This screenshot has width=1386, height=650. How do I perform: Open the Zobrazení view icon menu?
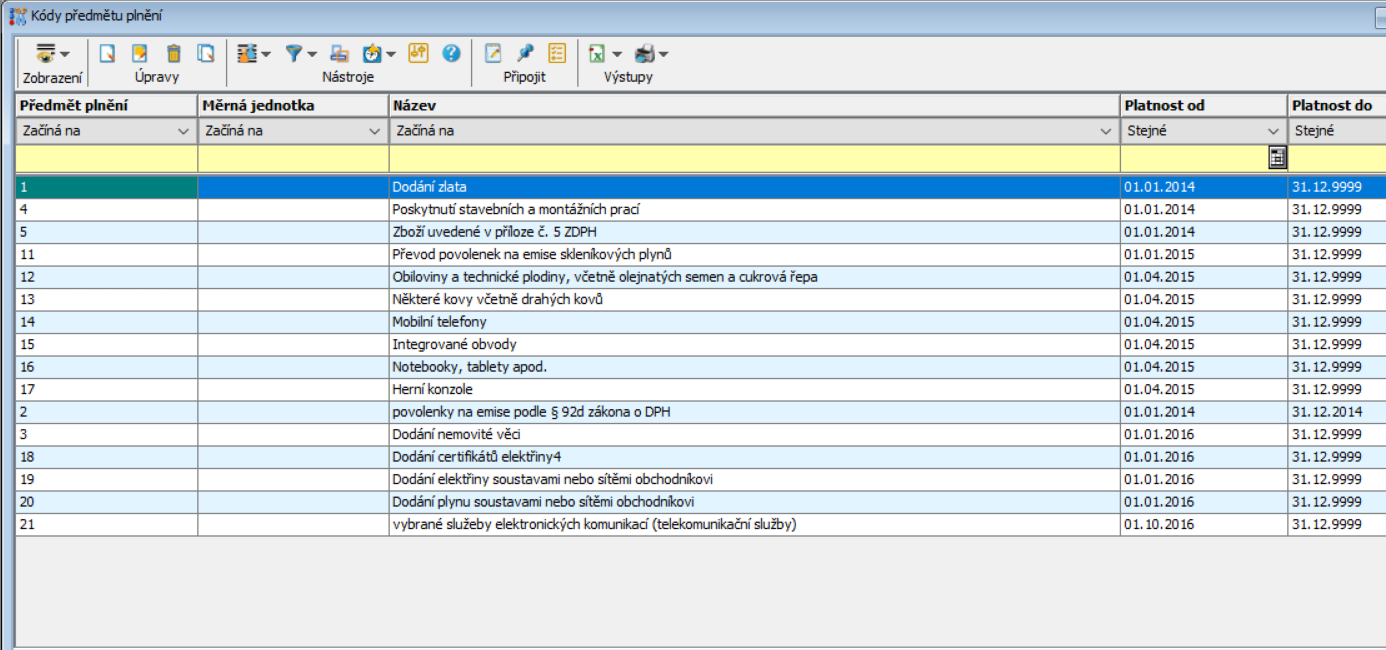[x=46, y=54]
